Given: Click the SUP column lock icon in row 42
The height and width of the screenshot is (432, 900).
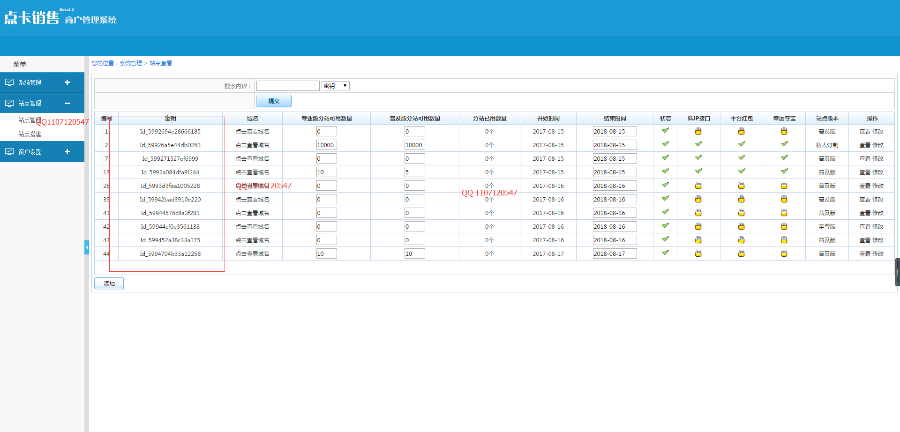Looking at the screenshot, I should [699, 227].
